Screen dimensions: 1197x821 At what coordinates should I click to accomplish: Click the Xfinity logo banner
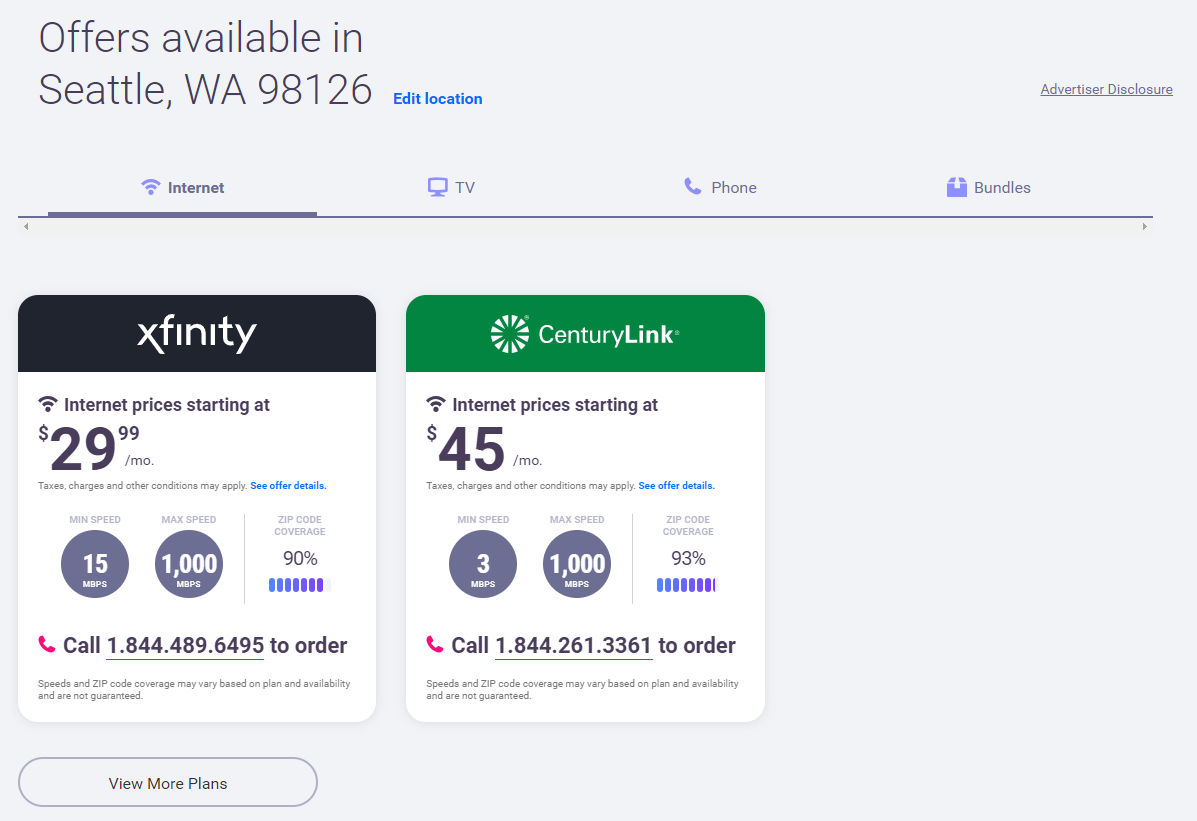(x=197, y=334)
